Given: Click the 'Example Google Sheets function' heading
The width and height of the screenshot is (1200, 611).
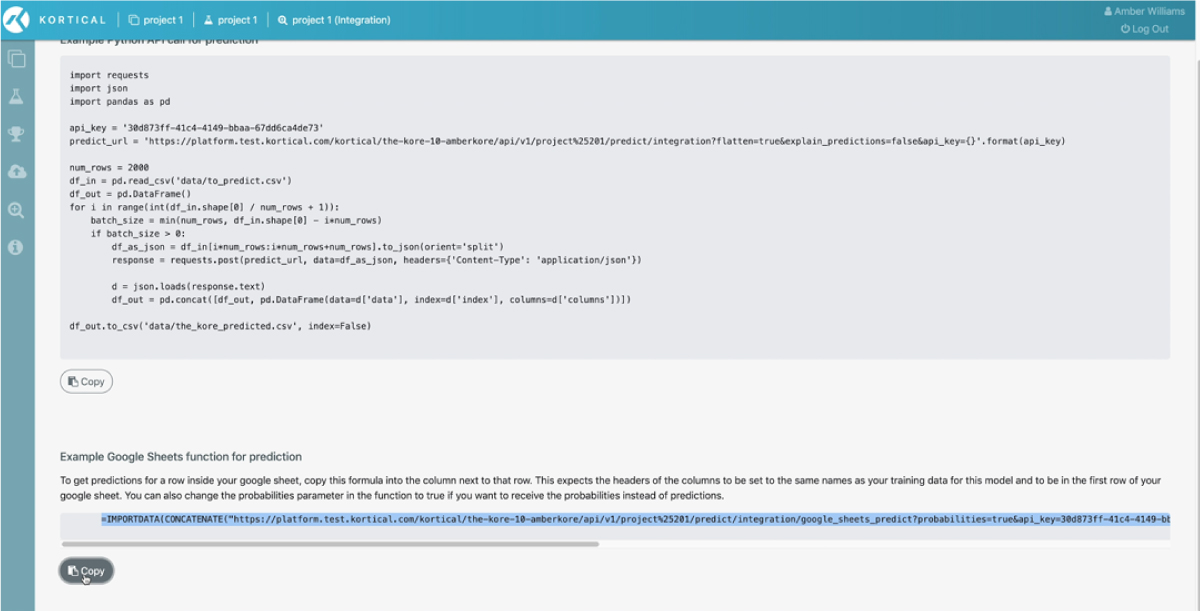Looking at the screenshot, I should tap(181, 457).
